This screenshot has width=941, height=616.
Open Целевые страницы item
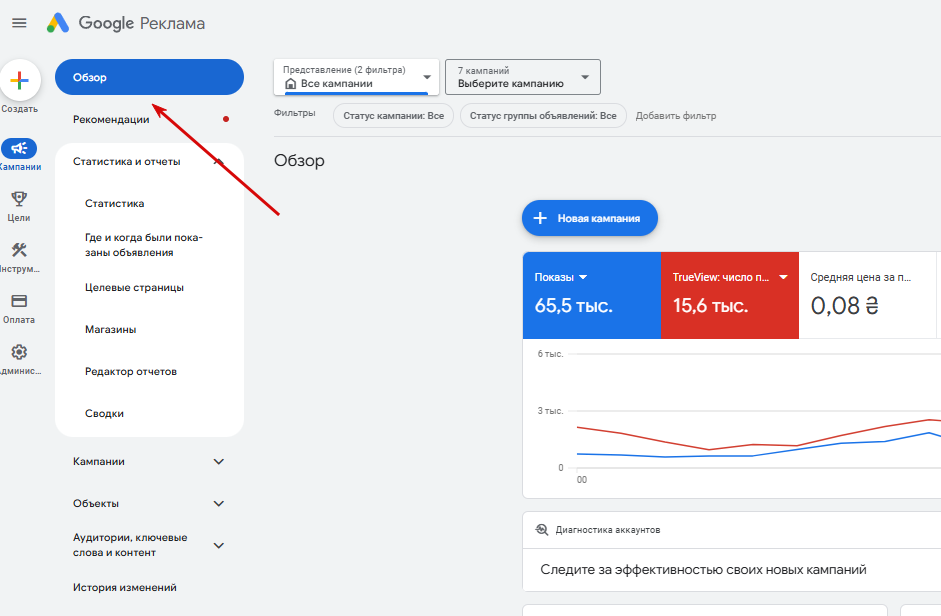(134, 287)
